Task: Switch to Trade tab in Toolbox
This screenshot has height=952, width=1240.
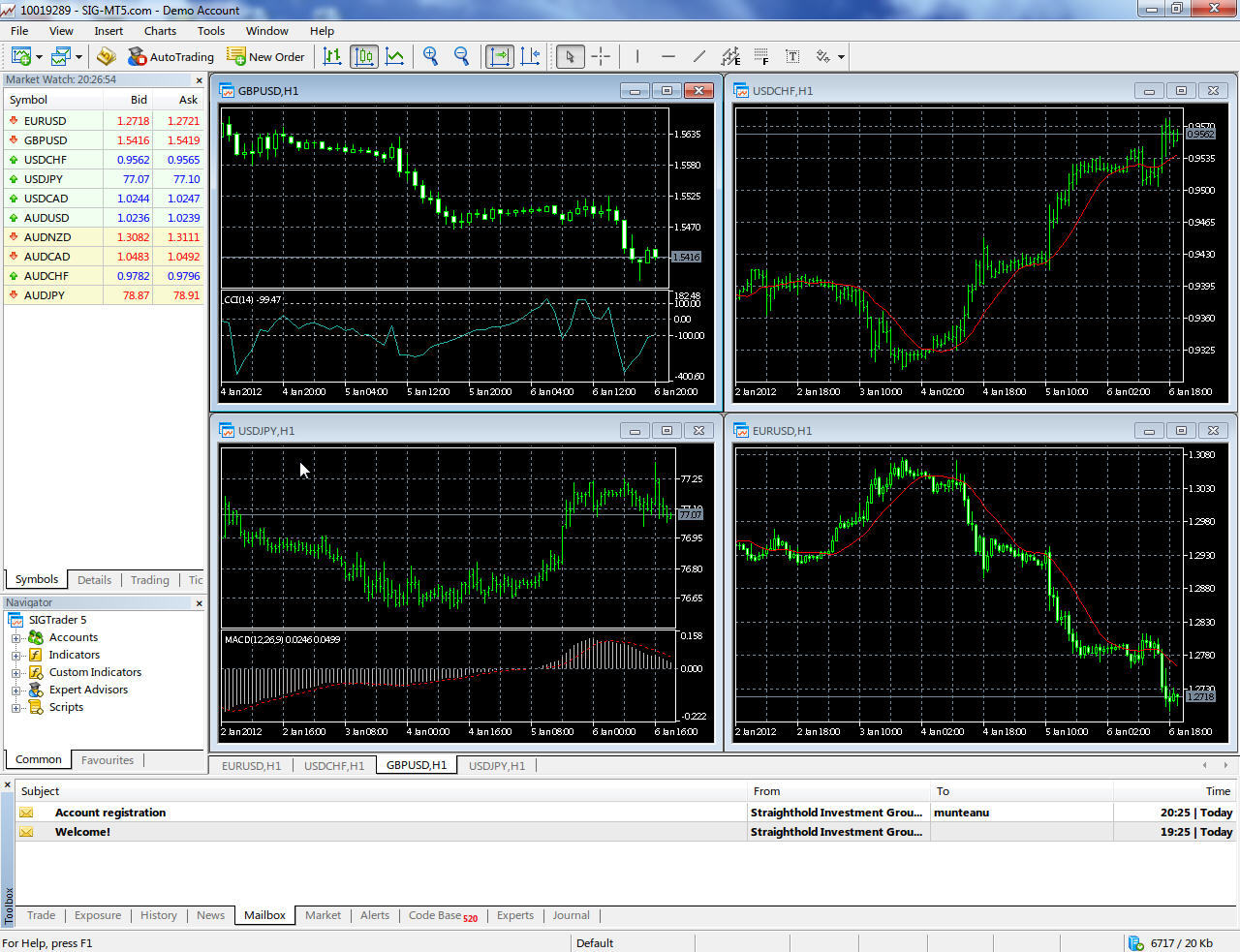Action: tap(41, 915)
